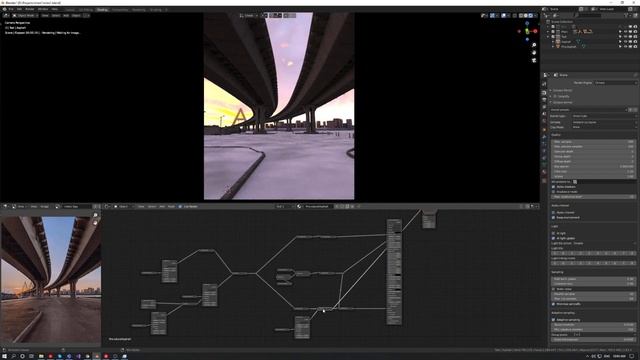Open Light IDs action dropdown
The width and height of the screenshot is (640, 360).
click(x=604, y=243)
